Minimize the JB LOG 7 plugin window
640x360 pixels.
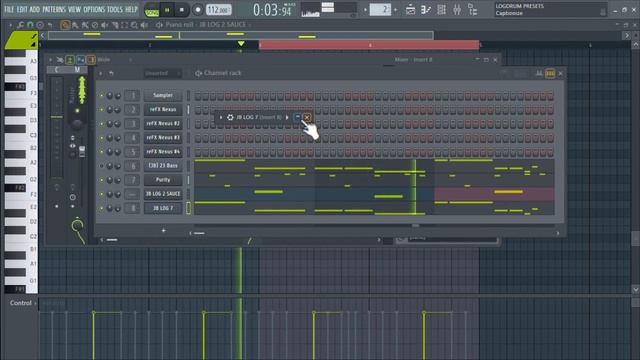[x=298, y=117]
